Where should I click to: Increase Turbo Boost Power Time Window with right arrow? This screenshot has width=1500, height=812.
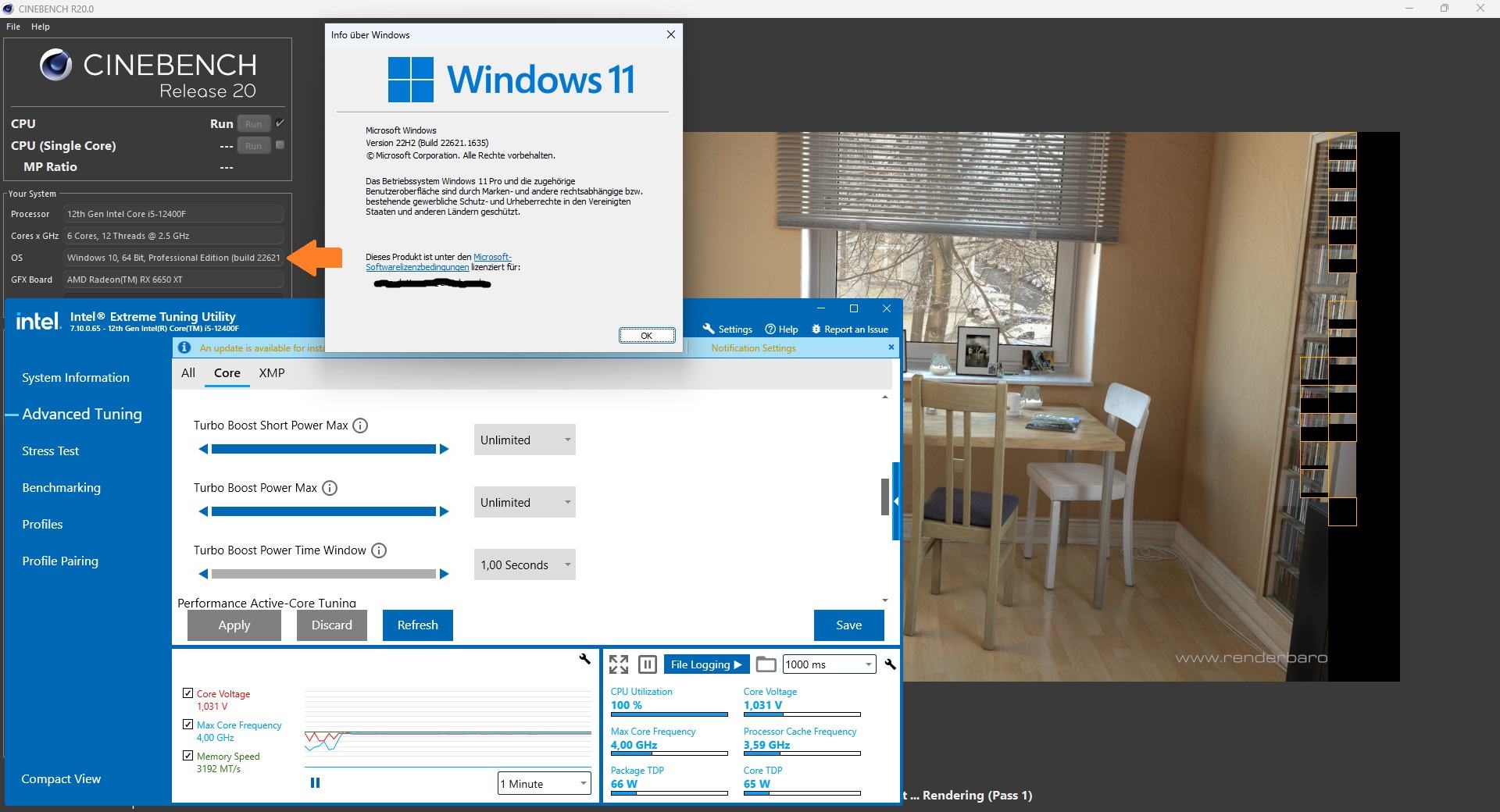[445, 574]
